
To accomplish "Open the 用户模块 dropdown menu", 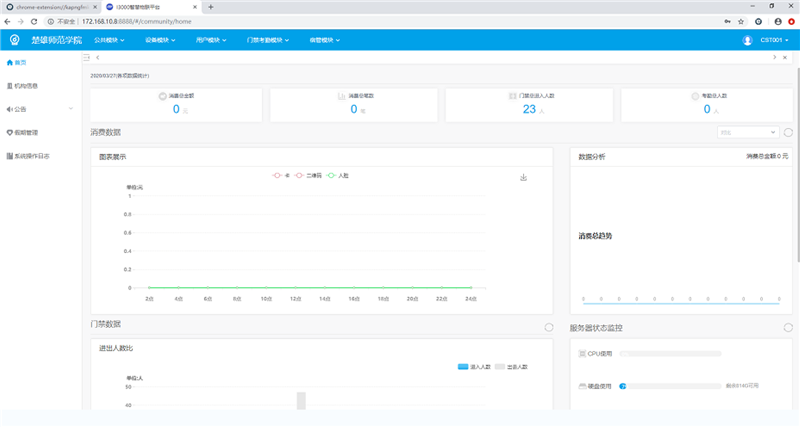I will [x=211, y=40].
